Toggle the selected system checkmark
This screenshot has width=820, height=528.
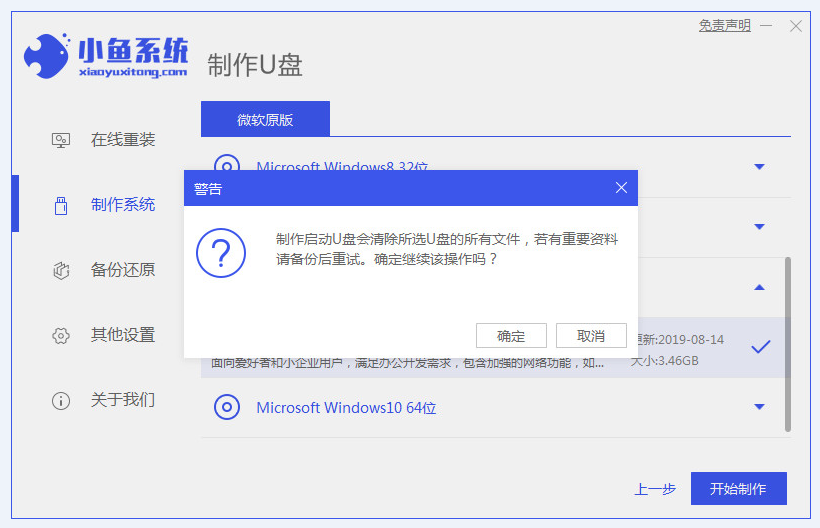tap(760, 347)
